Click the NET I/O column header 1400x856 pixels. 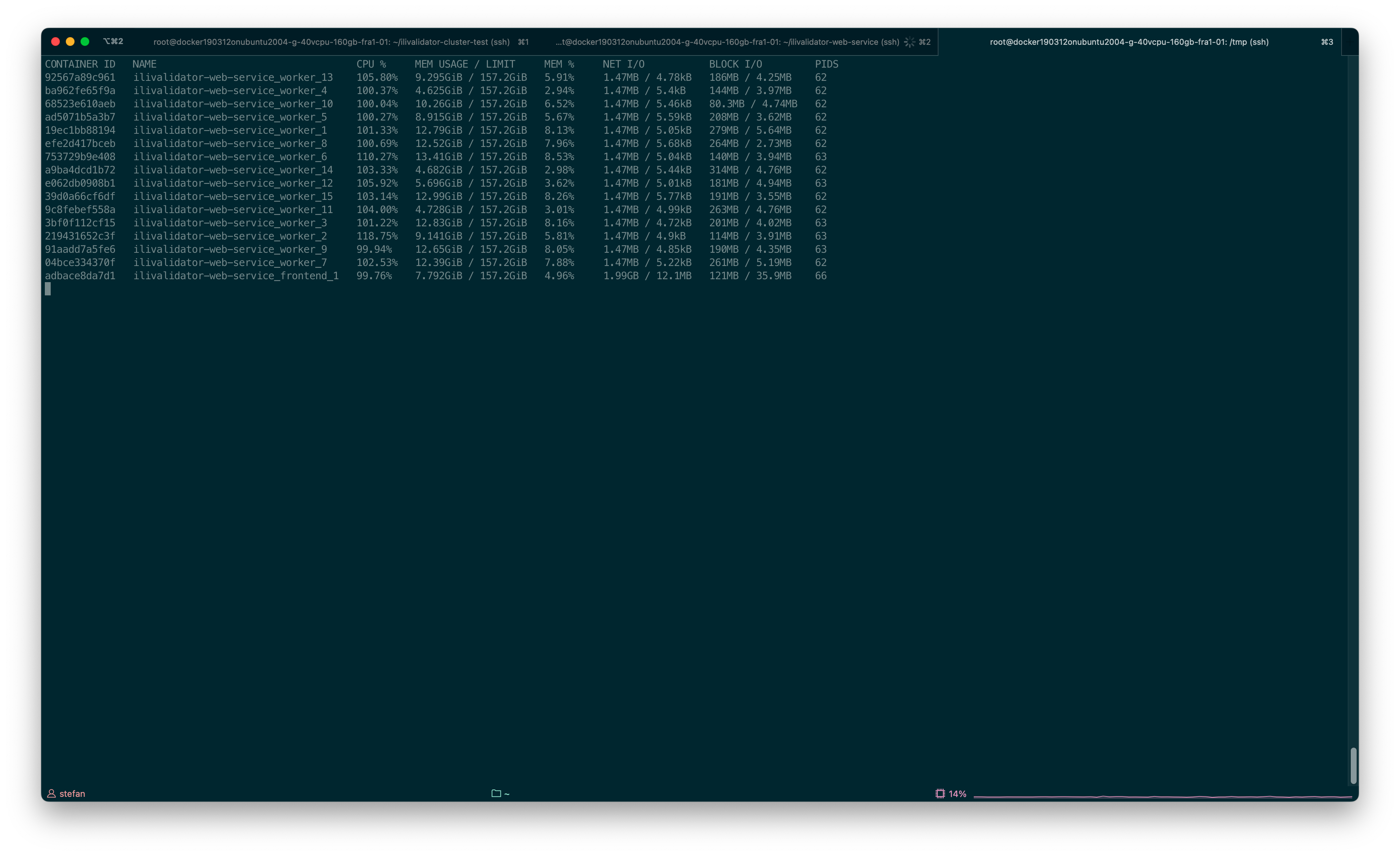[623, 64]
